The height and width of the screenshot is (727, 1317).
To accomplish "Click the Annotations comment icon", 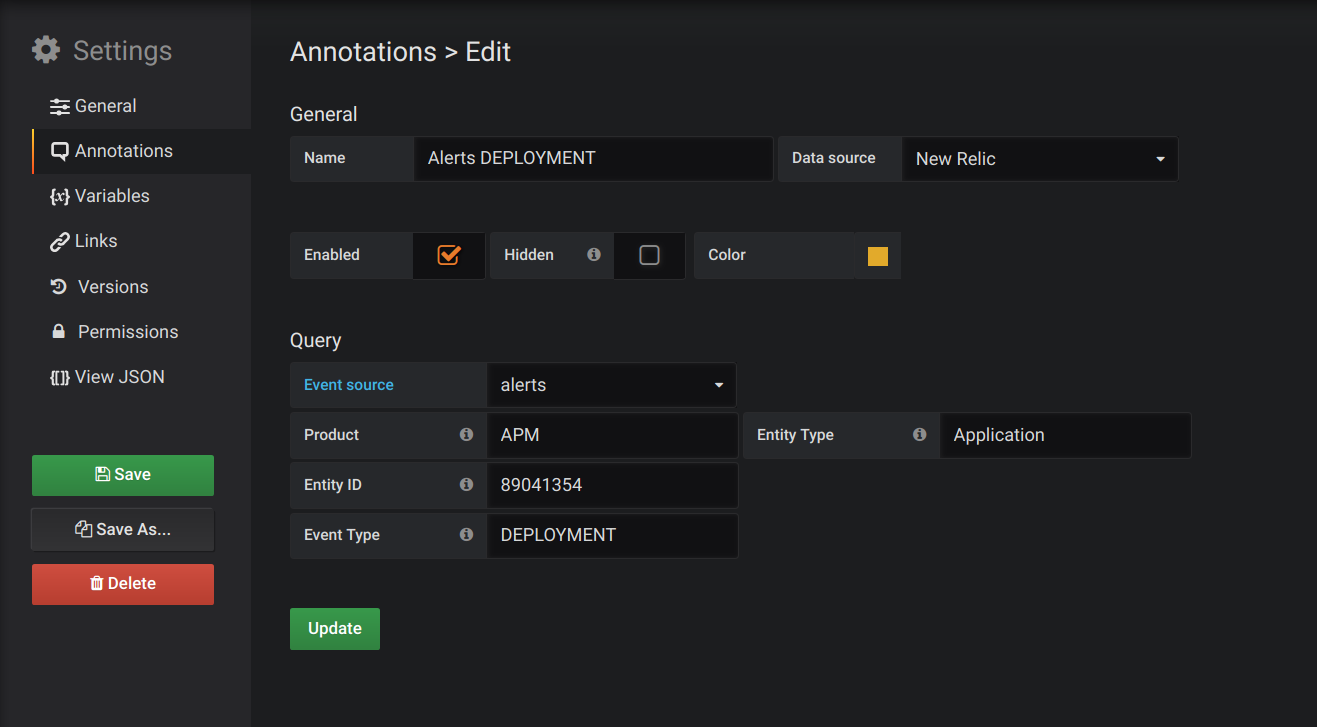I will [60, 152].
